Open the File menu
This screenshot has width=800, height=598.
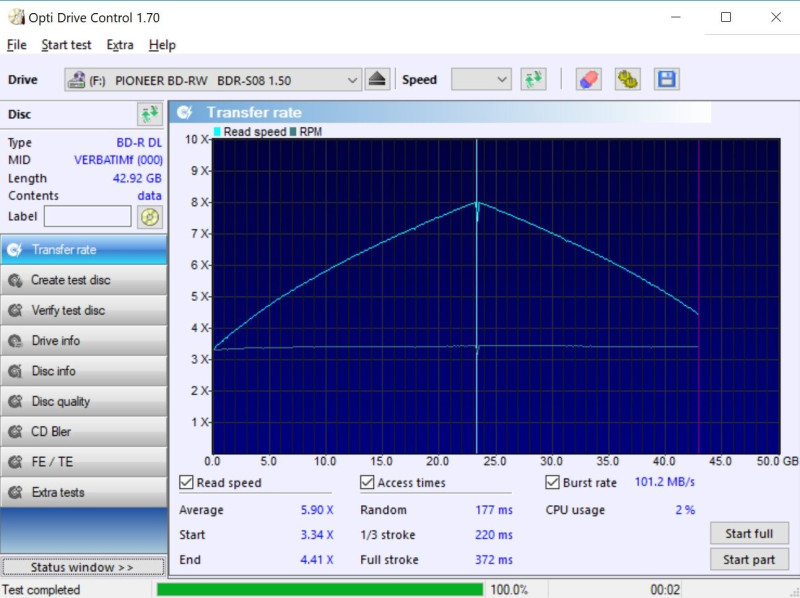16,45
